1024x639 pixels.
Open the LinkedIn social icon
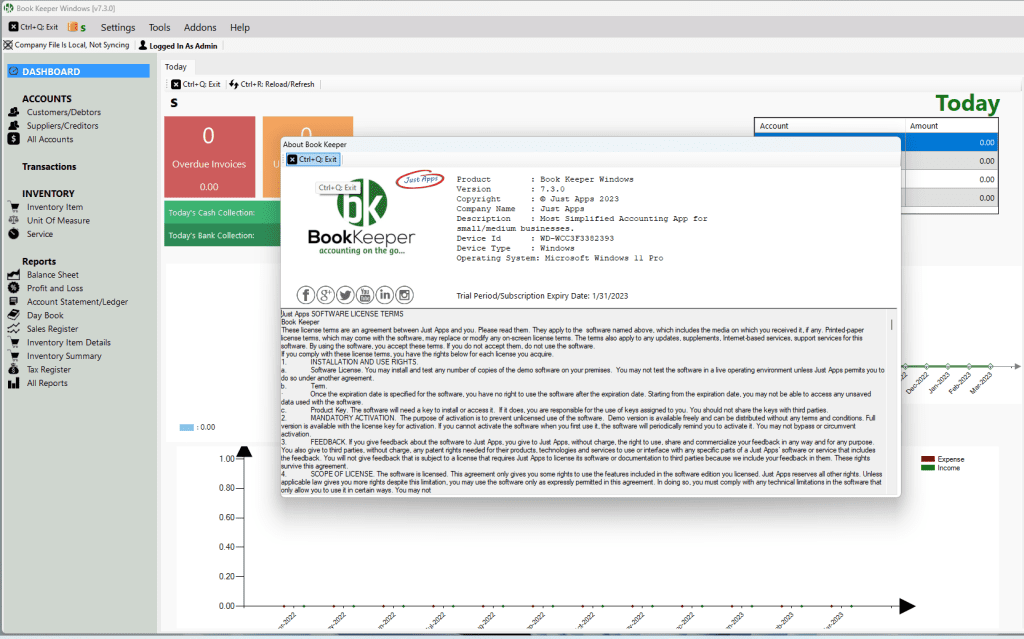[385, 294]
